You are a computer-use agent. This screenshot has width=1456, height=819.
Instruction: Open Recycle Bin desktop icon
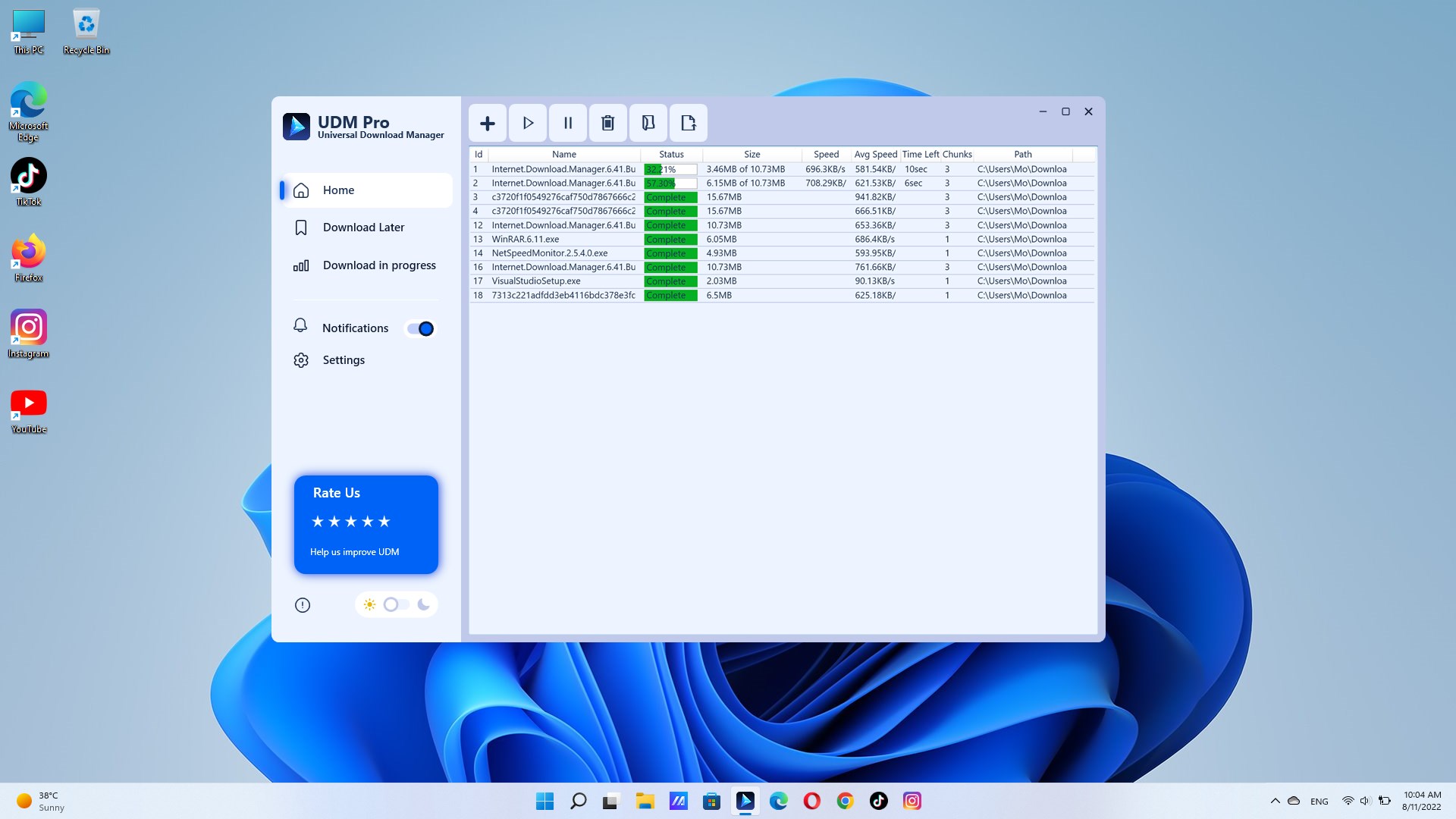[x=86, y=32]
